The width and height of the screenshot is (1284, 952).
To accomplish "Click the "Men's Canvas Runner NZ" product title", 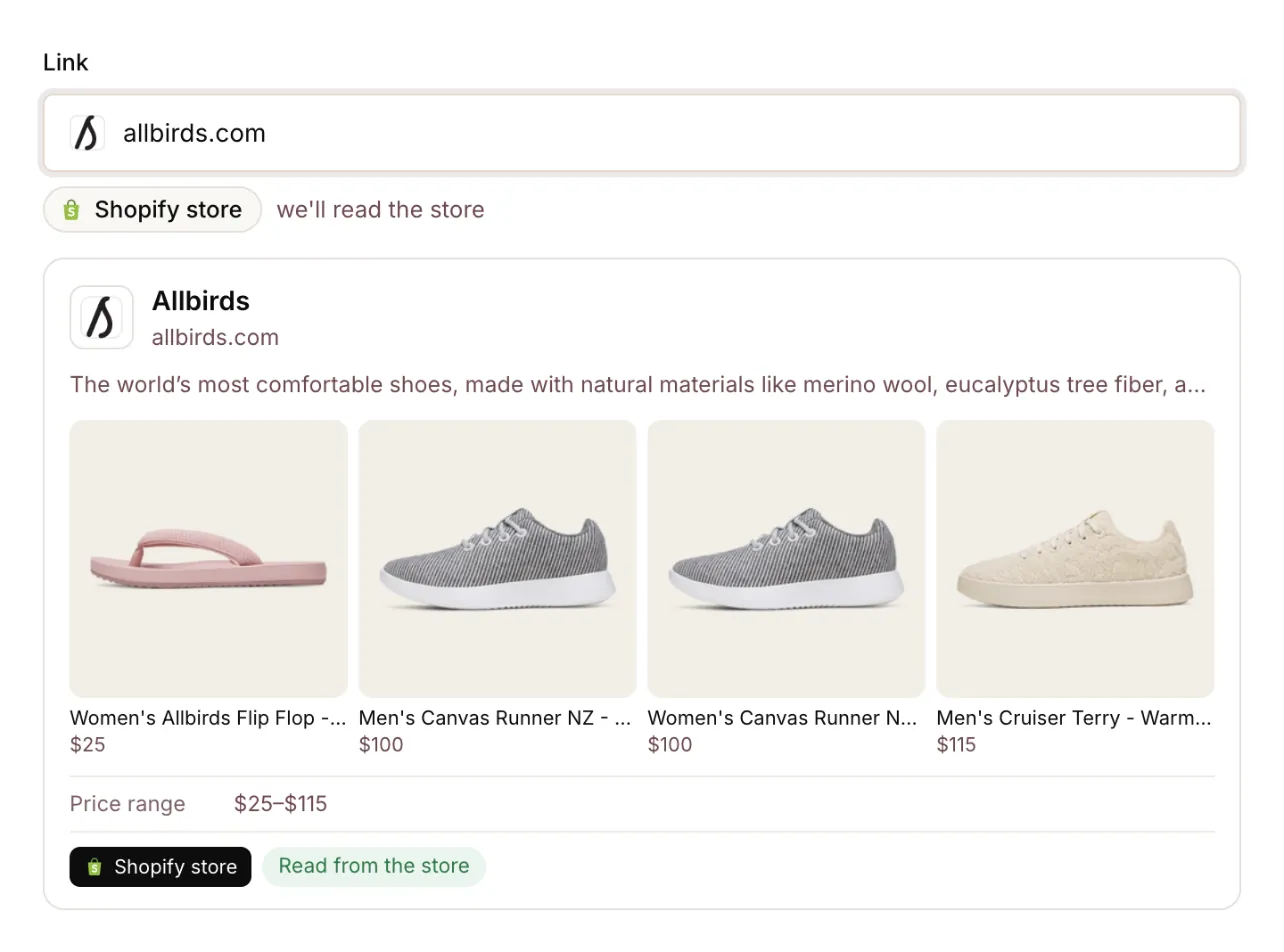I will click(x=495, y=718).
